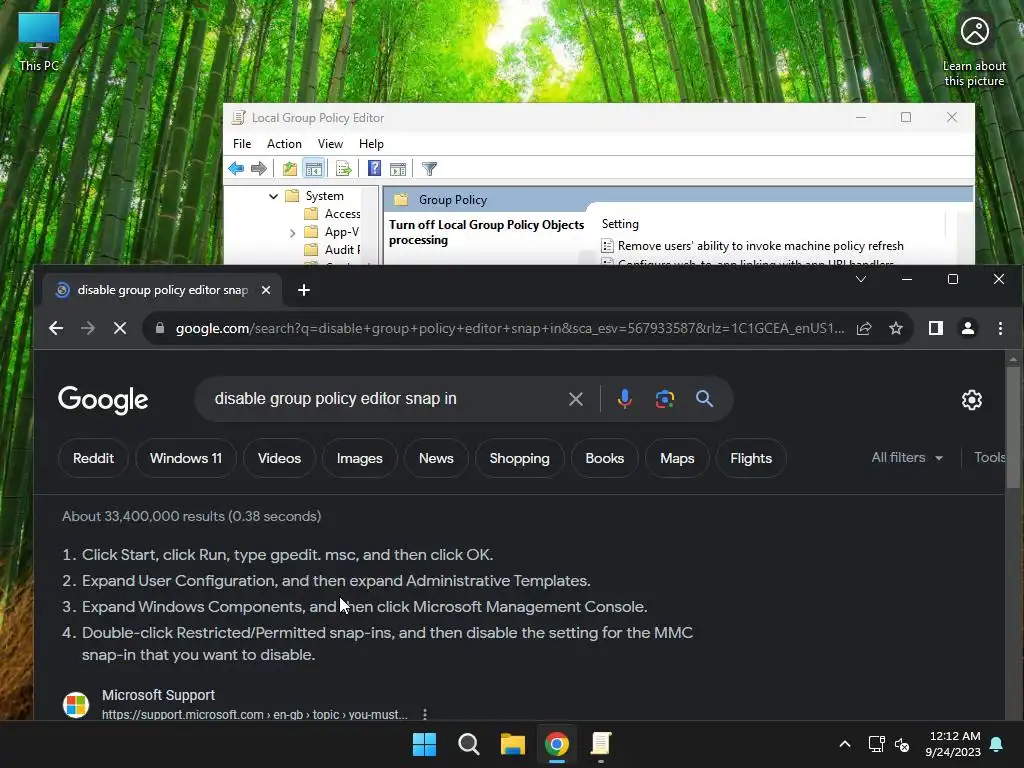This screenshot has width=1024, height=768.
Task: Click Google search magnifier button
Action: click(704, 398)
